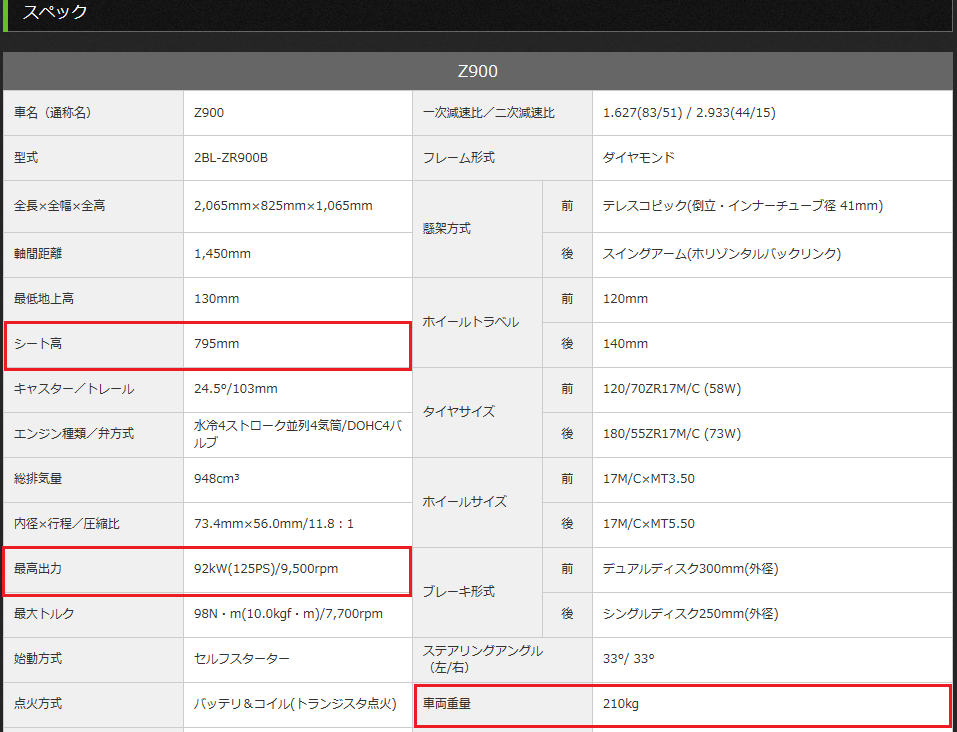Select the rear brake value シングルディスク250mm(外径)

click(690, 614)
